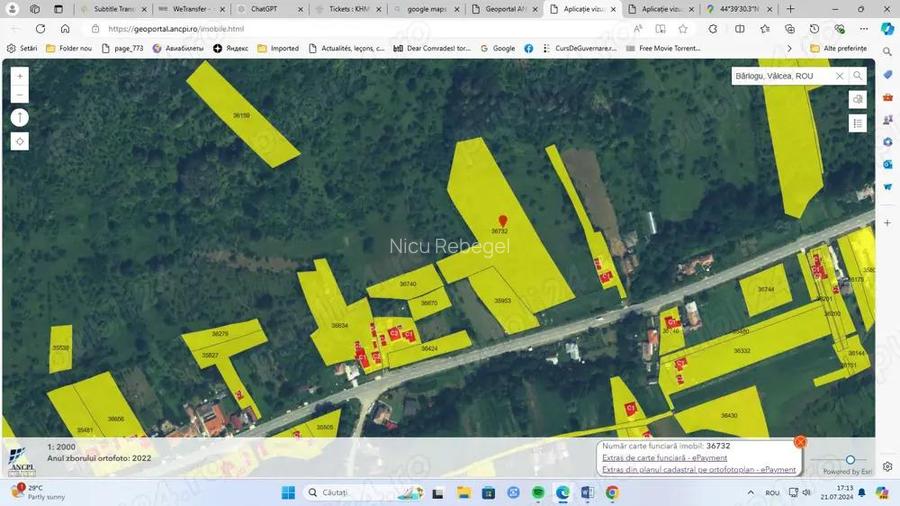Open the Imported bookmarks folder
The height and width of the screenshot is (506, 900).
pos(278,48)
